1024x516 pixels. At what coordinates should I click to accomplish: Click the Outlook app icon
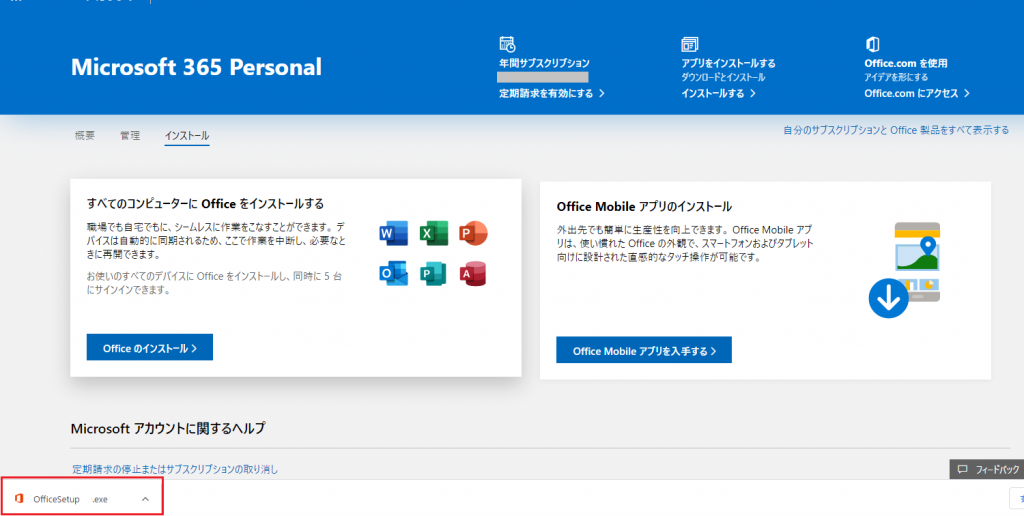pos(393,273)
